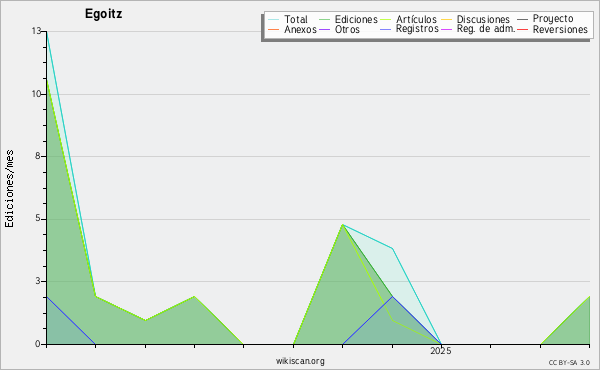Click the Ediciones/mes axis label
Image resolution: width=600 pixels, height=370 pixels.
click(x=9, y=189)
